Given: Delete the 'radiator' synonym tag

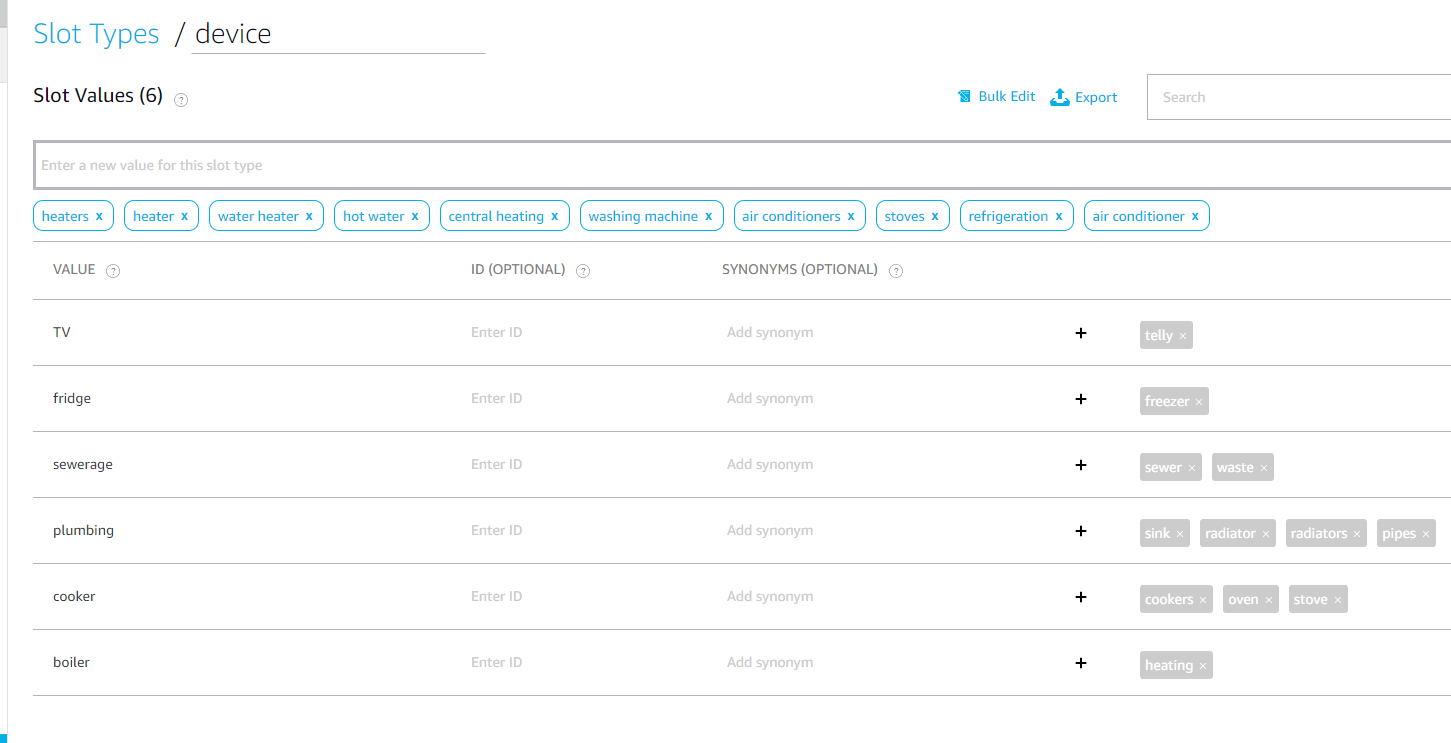Looking at the screenshot, I should 1266,534.
